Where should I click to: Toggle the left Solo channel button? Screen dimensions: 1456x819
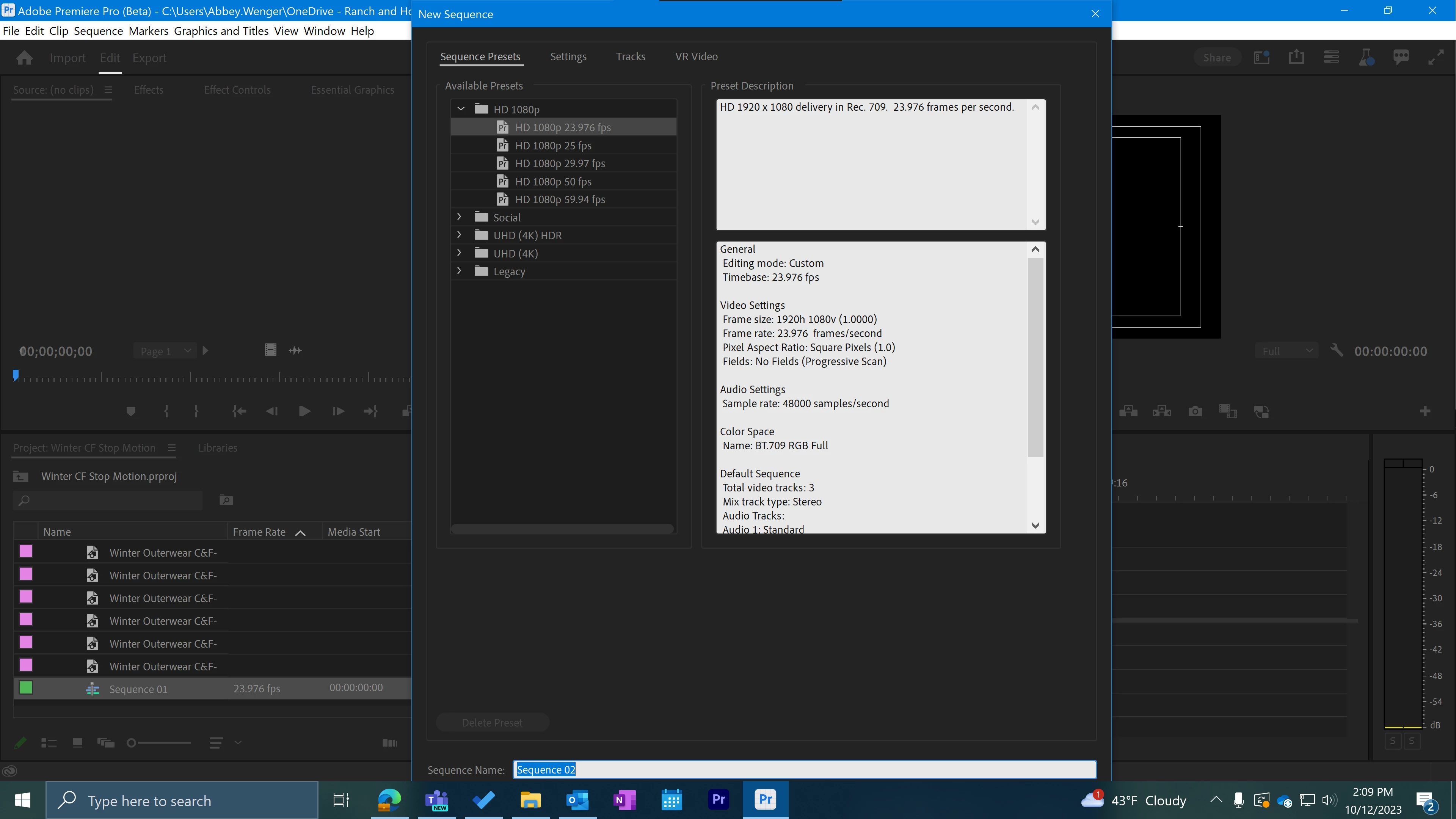tap(1393, 741)
